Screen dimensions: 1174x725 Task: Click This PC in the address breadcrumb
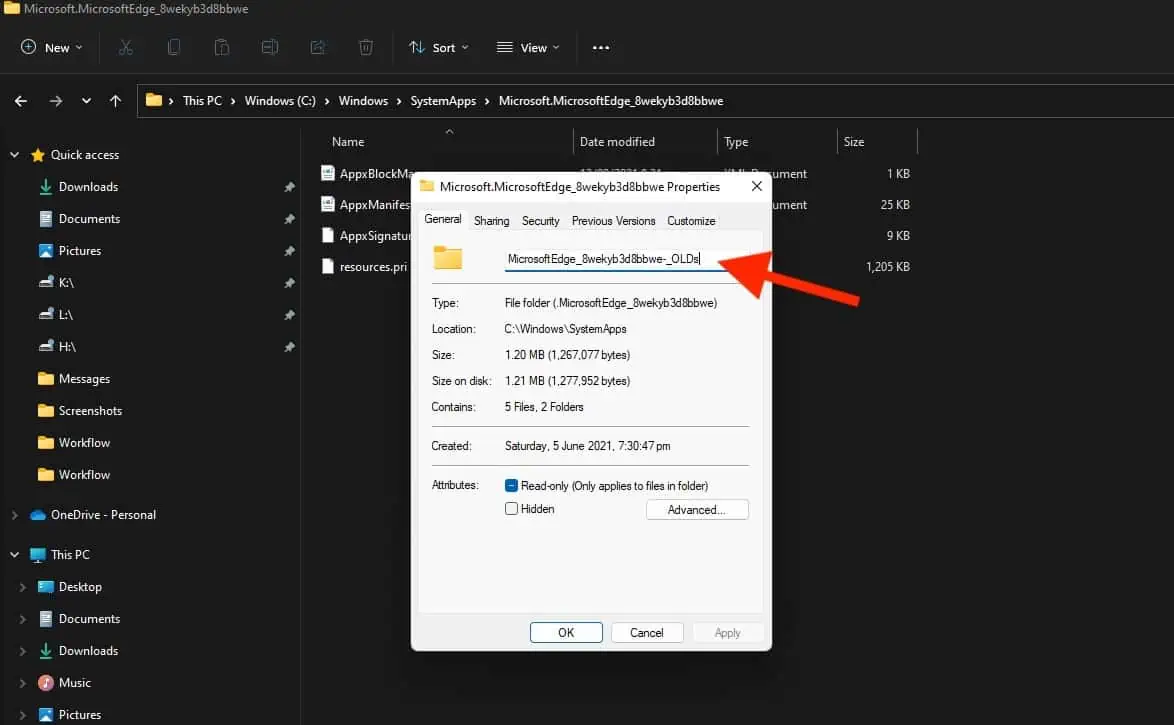[202, 100]
